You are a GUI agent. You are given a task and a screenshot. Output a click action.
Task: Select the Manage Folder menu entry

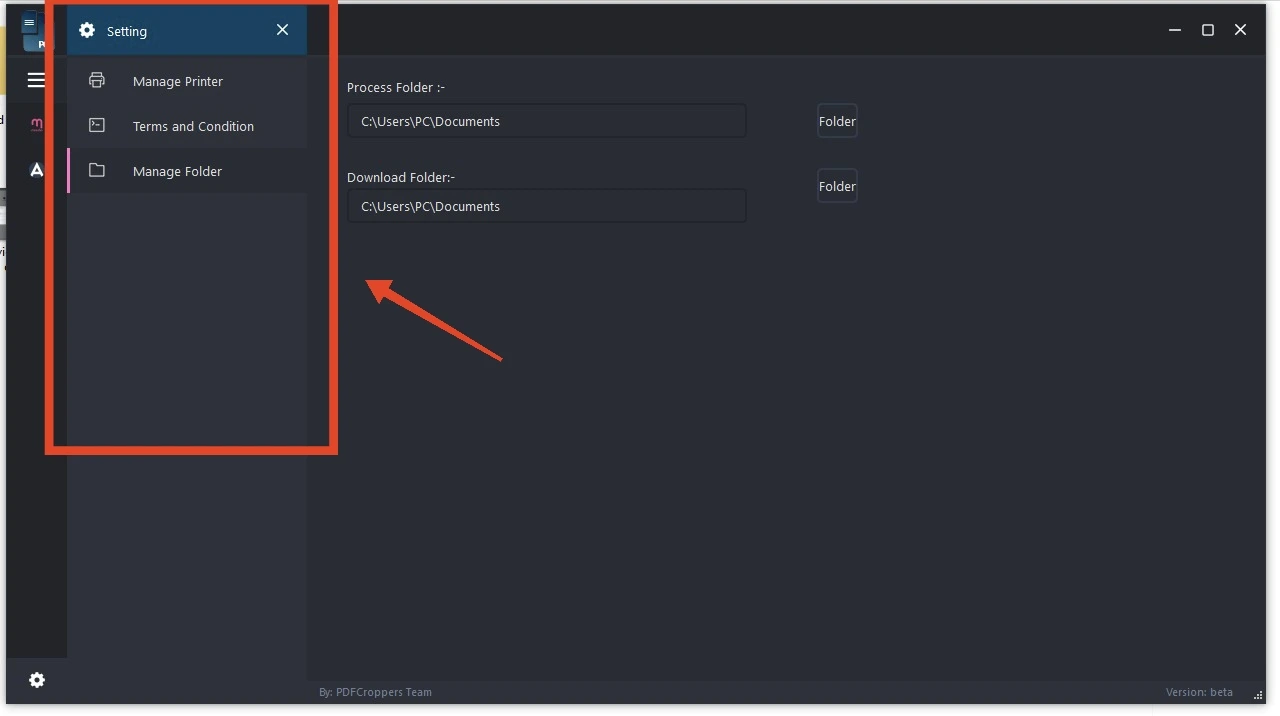tap(177, 171)
